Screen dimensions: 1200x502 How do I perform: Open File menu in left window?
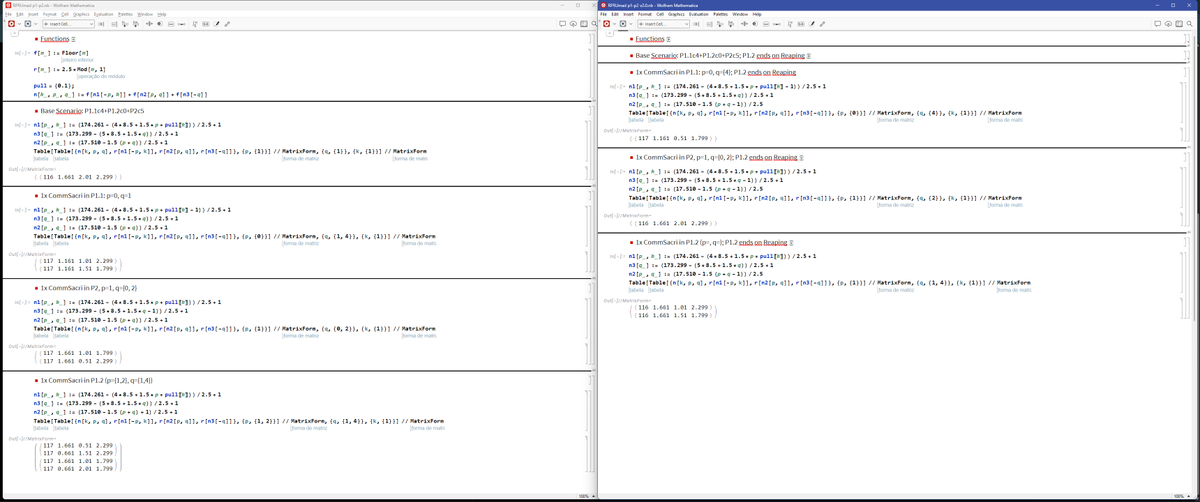pyautogui.click(x=8, y=14)
